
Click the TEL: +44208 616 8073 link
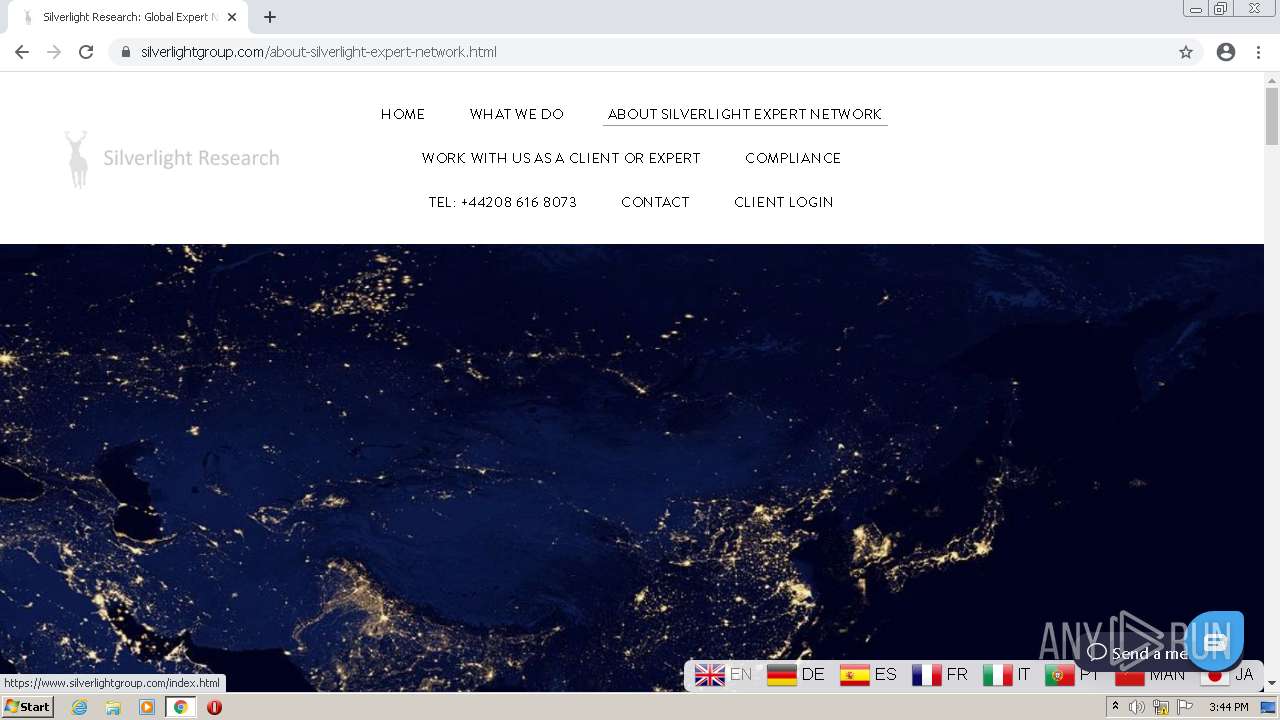[x=503, y=202]
